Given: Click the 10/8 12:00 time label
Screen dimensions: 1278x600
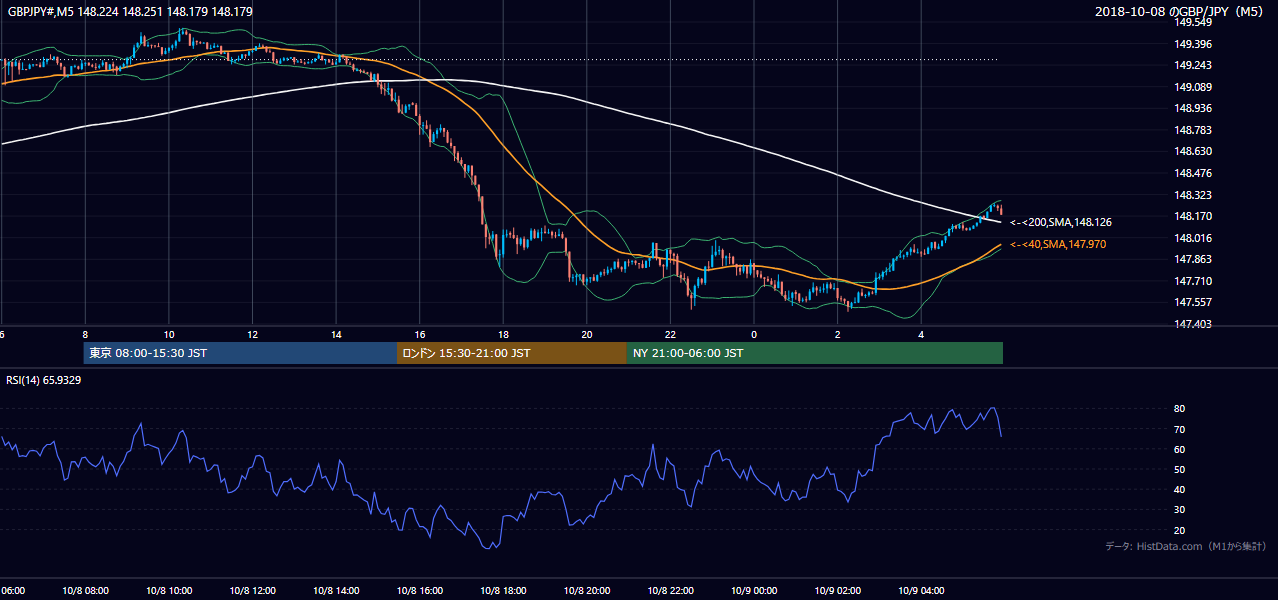Looking at the screenshot, I should pos(252,591).
